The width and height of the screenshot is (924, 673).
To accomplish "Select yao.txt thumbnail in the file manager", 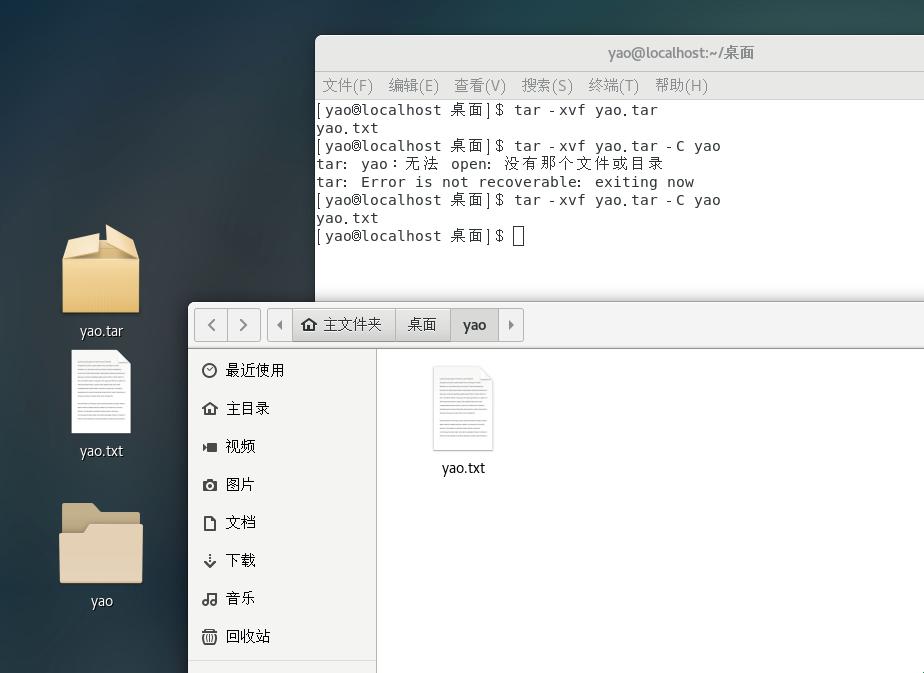I will pyautogui.click(x=463, y=408).
